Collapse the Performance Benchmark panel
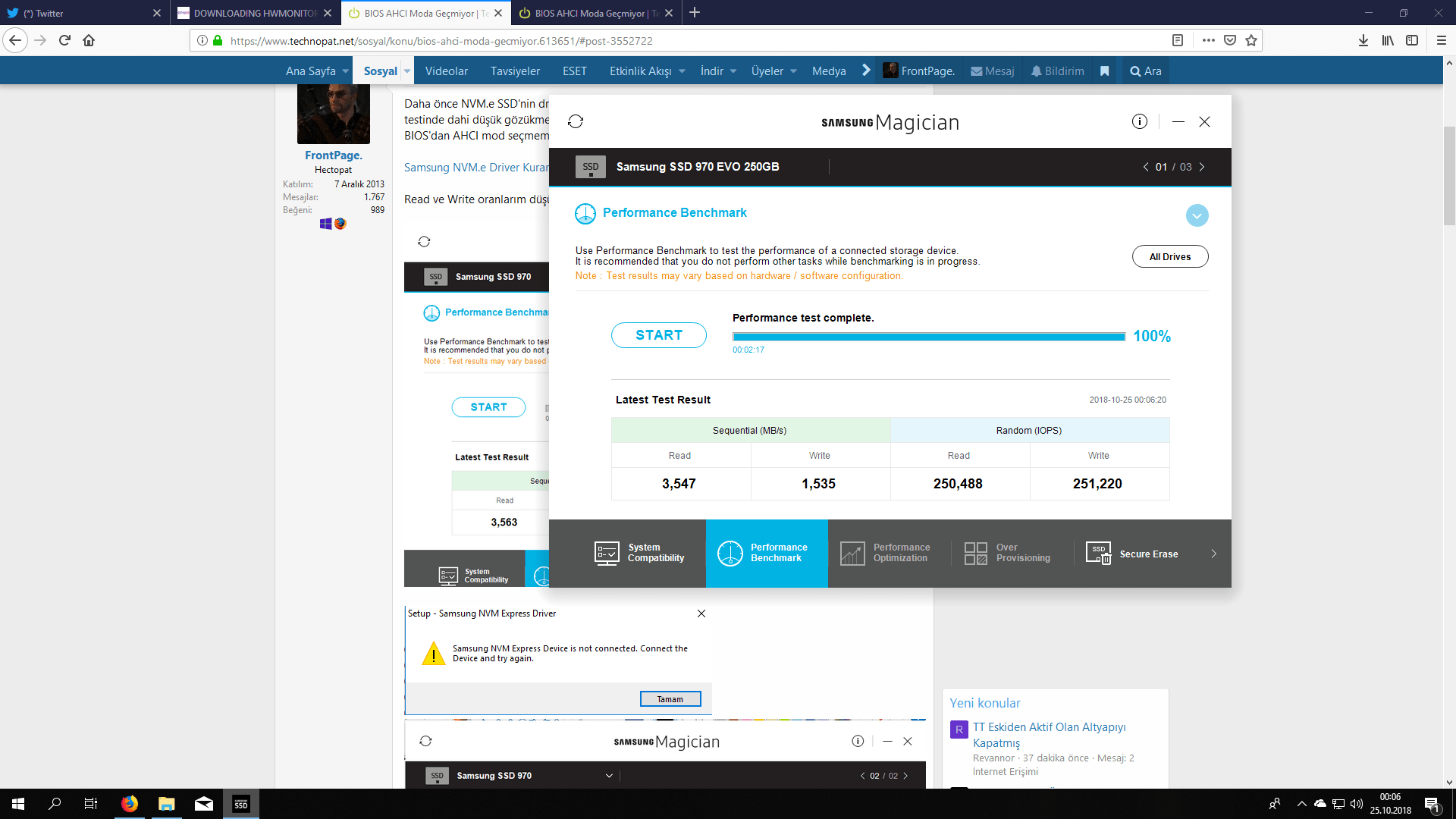The image size is (1456, 819). (1197, 215)
